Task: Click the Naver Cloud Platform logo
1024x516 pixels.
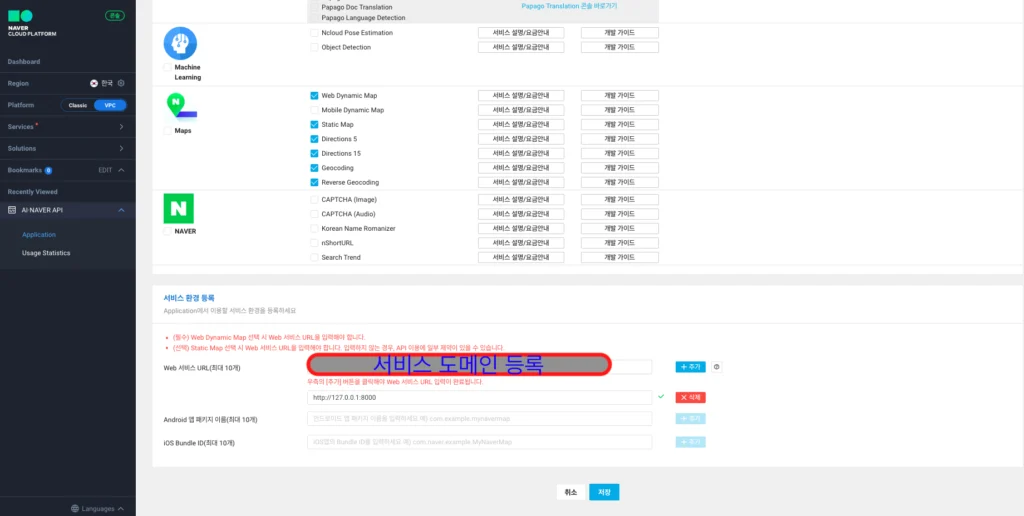Action: [31, 22]
